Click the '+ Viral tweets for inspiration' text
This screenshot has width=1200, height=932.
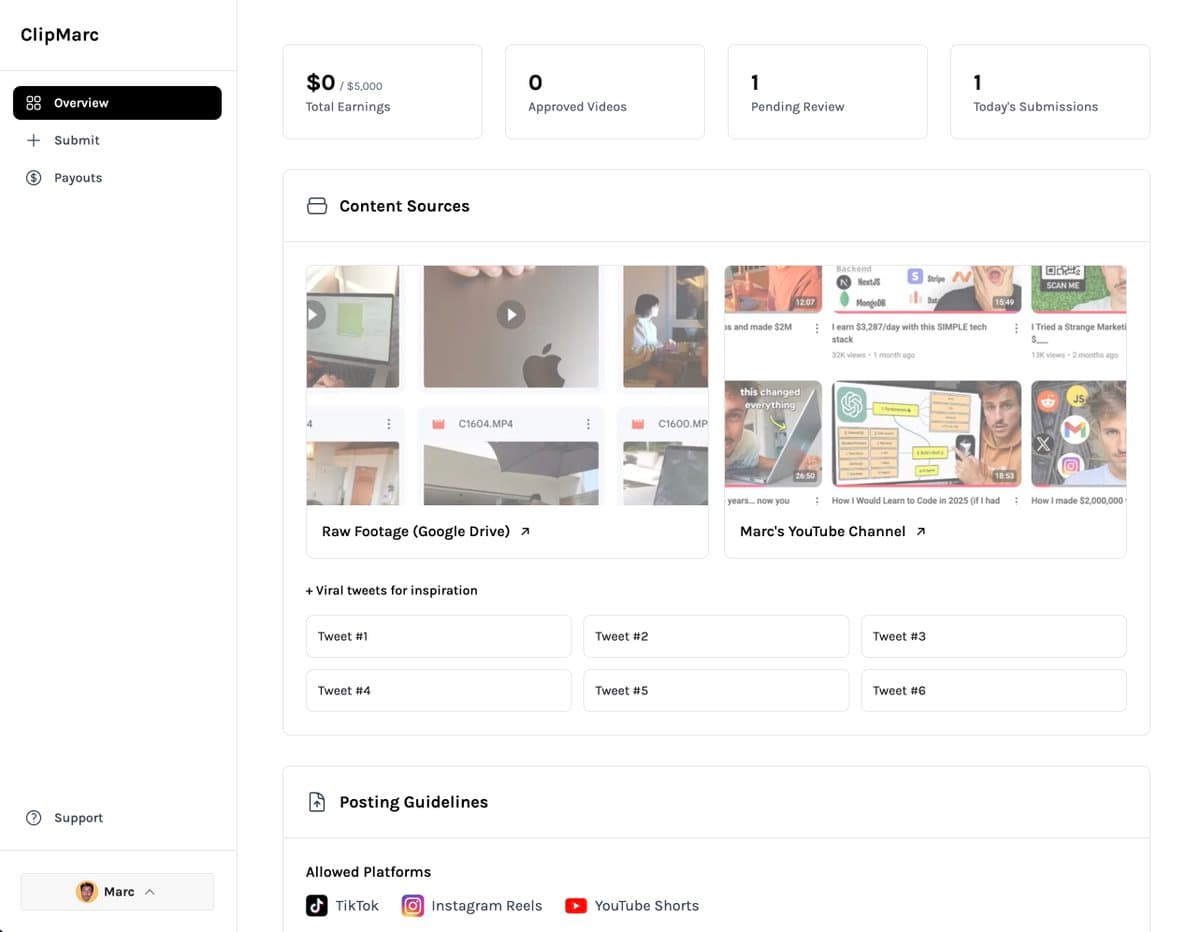[392, 591]
